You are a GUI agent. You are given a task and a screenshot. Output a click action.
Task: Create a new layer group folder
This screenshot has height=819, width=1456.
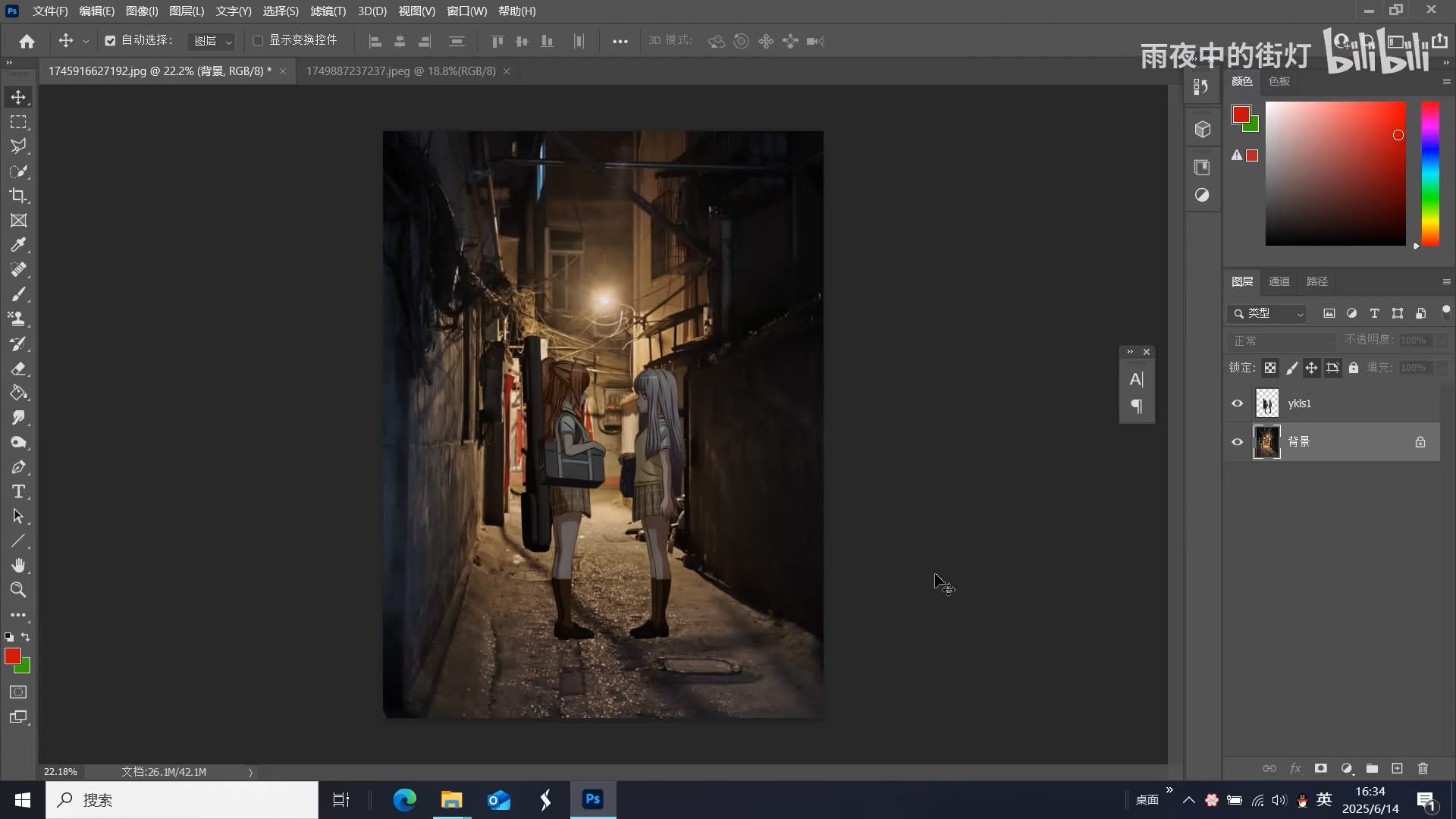point(1372,768)
